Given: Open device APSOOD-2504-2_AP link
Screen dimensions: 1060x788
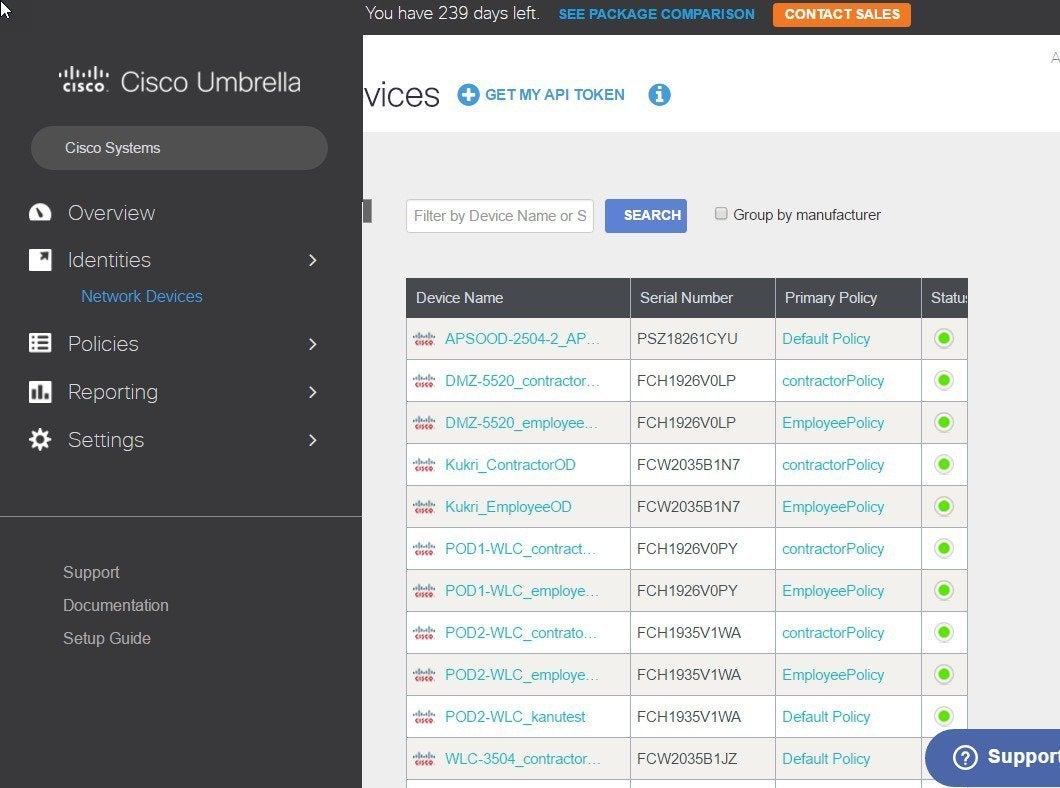Looking at the screenshot, I should tap(522, 339).
